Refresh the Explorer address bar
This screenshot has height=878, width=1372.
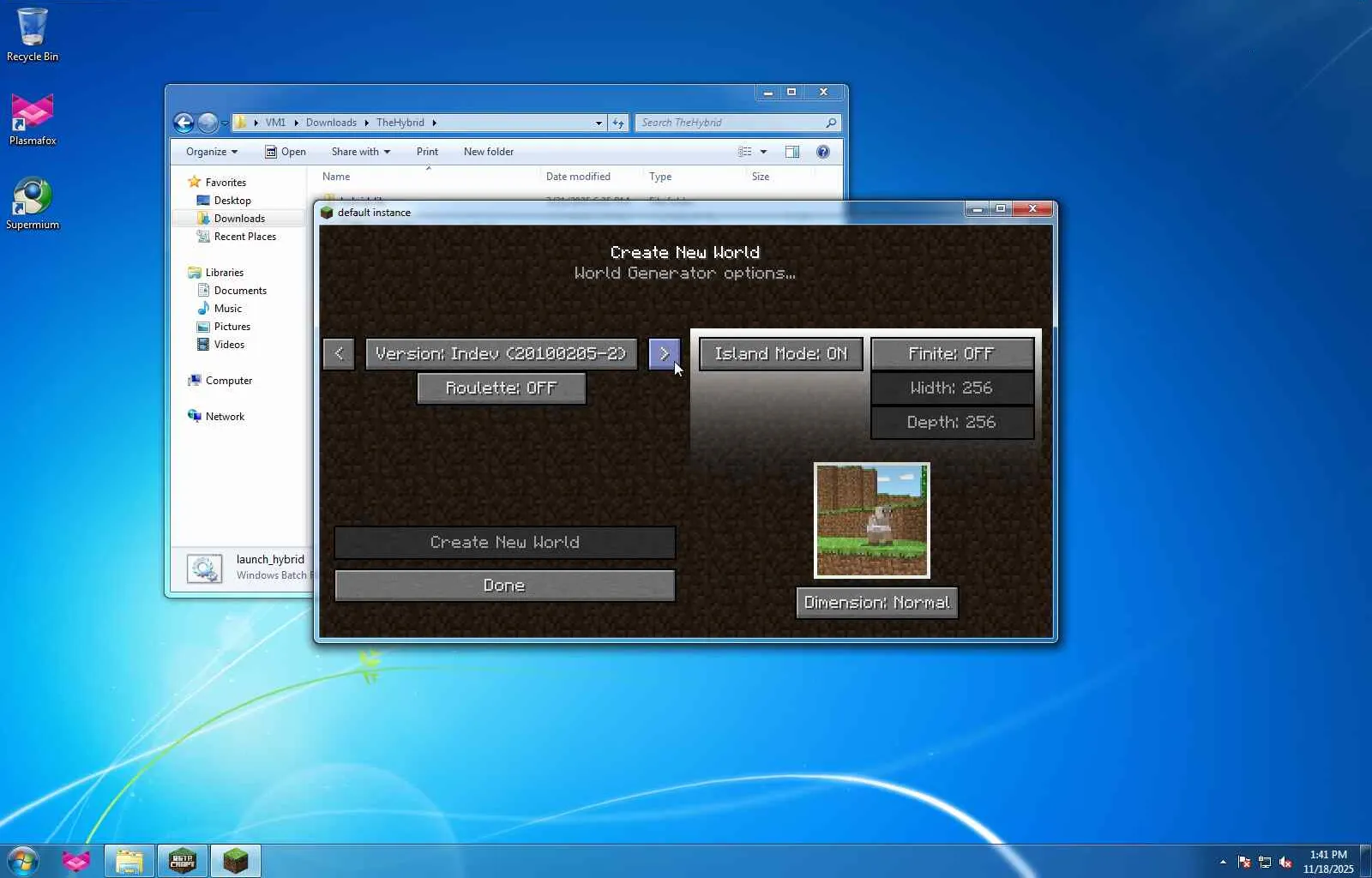point(618,123)
